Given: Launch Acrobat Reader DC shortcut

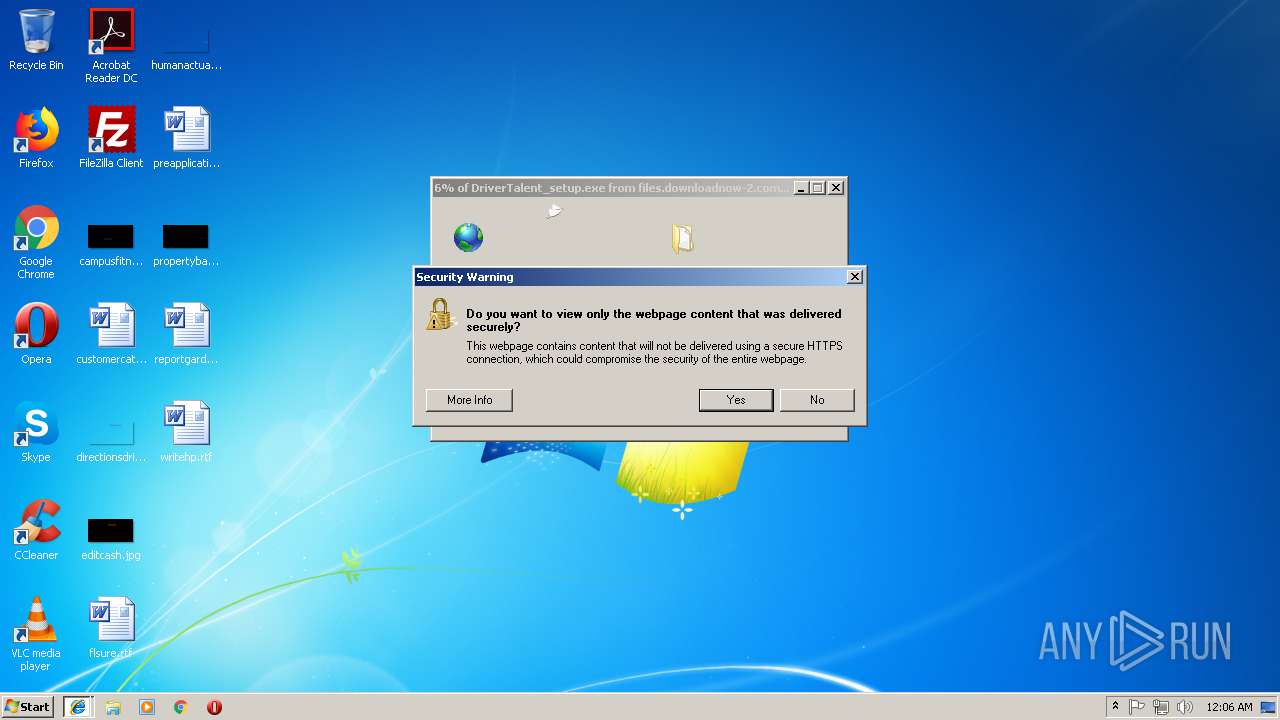Looking at the screenshot, I should tap(111, 46).
